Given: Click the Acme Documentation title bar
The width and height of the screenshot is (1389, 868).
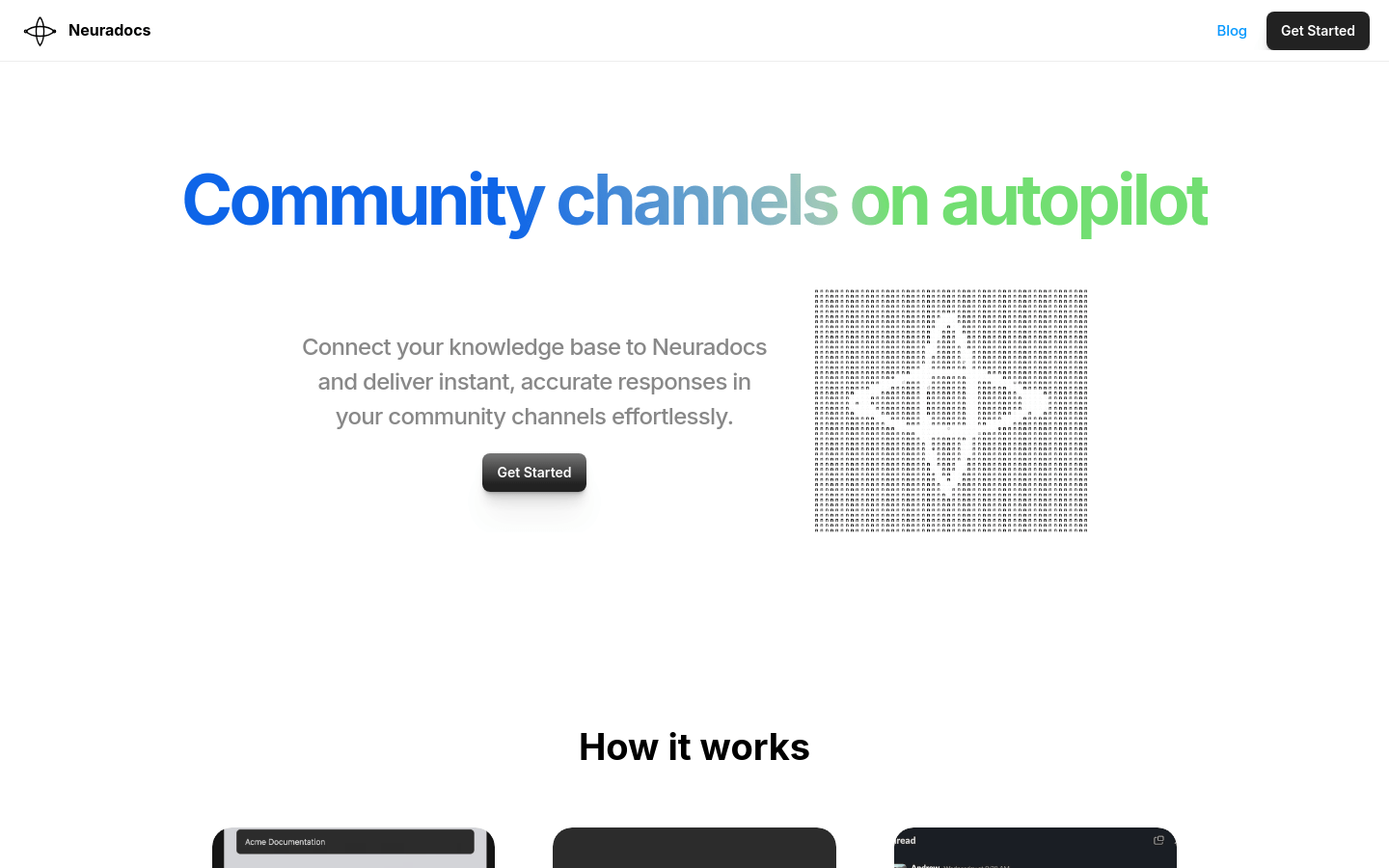Looking at the screenshot, I should [x=355, y=842].
